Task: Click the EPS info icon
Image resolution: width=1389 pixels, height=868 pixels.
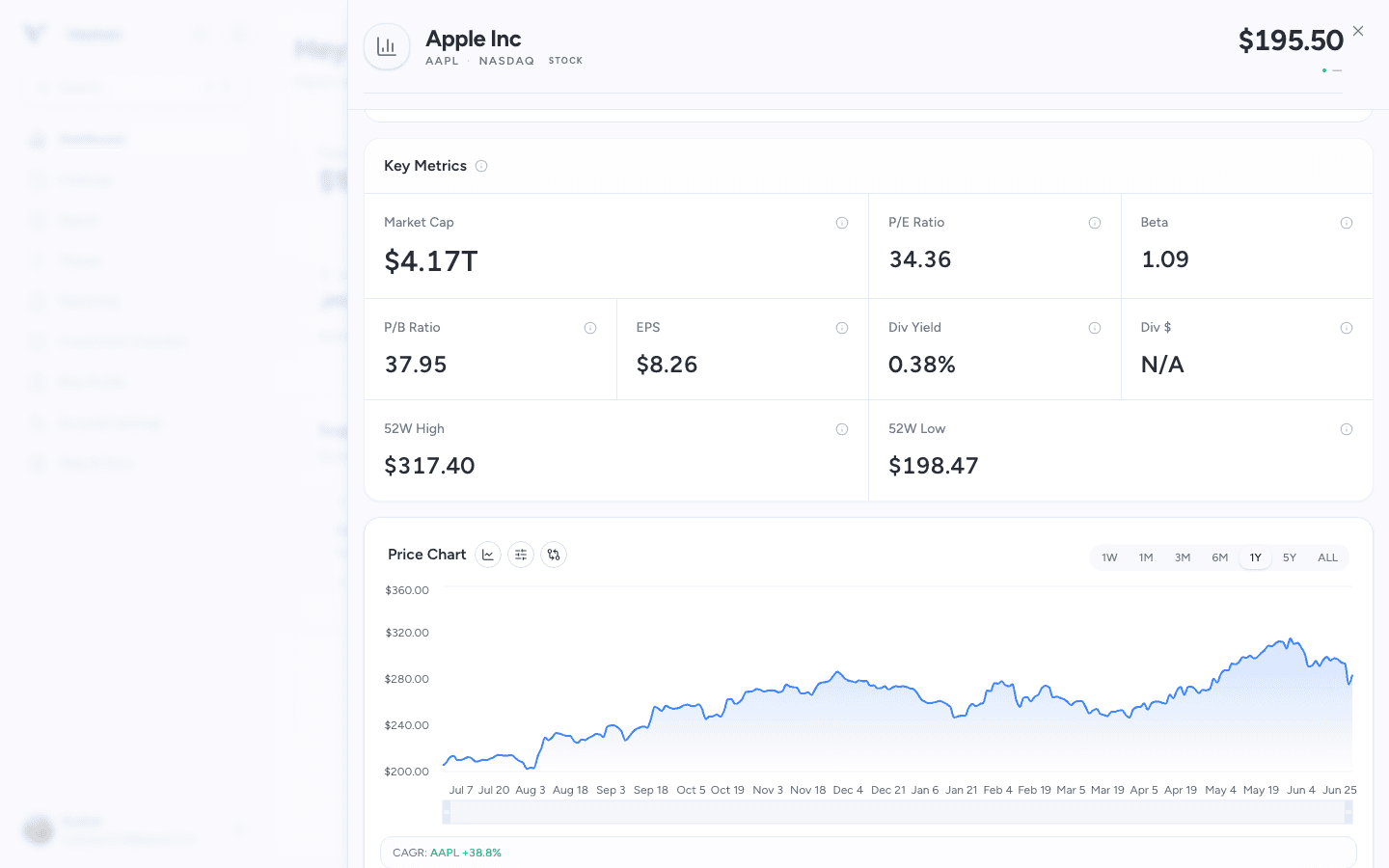Action: [x=842, y=328]
